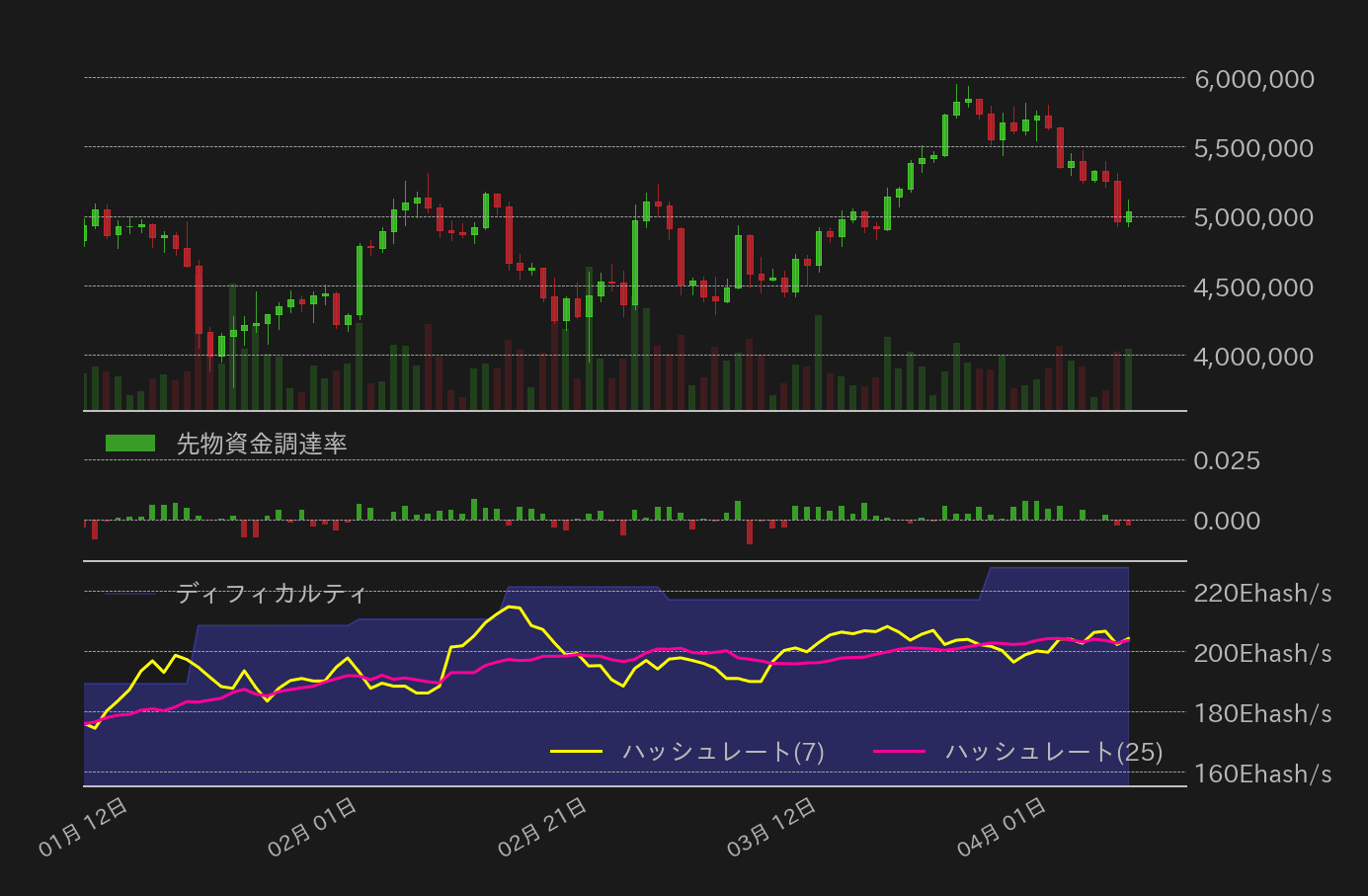Toggle the ディフィカルティ area visibility

click(x=271, y=594)
